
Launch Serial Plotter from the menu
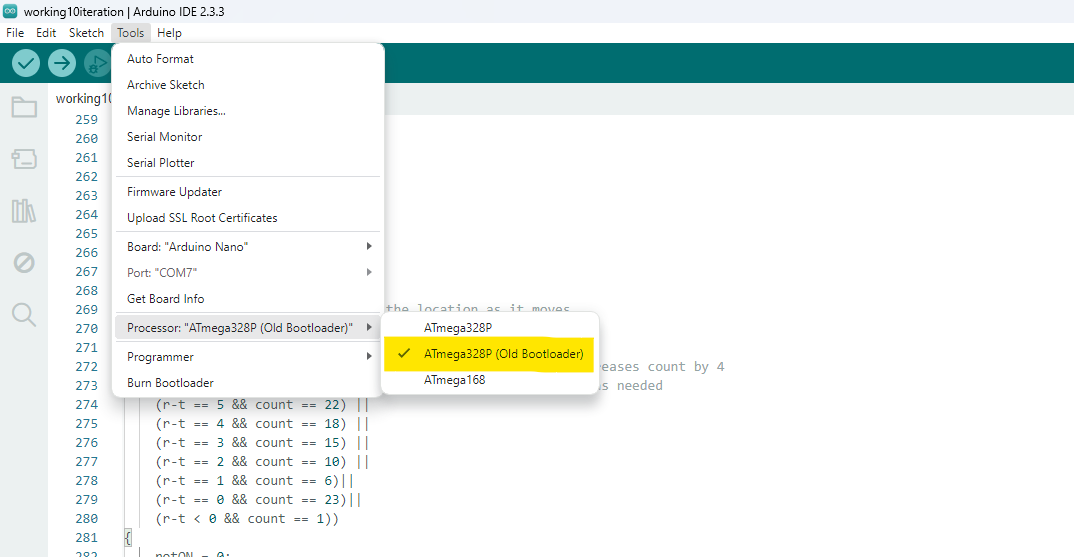click(x=247, y=163)
